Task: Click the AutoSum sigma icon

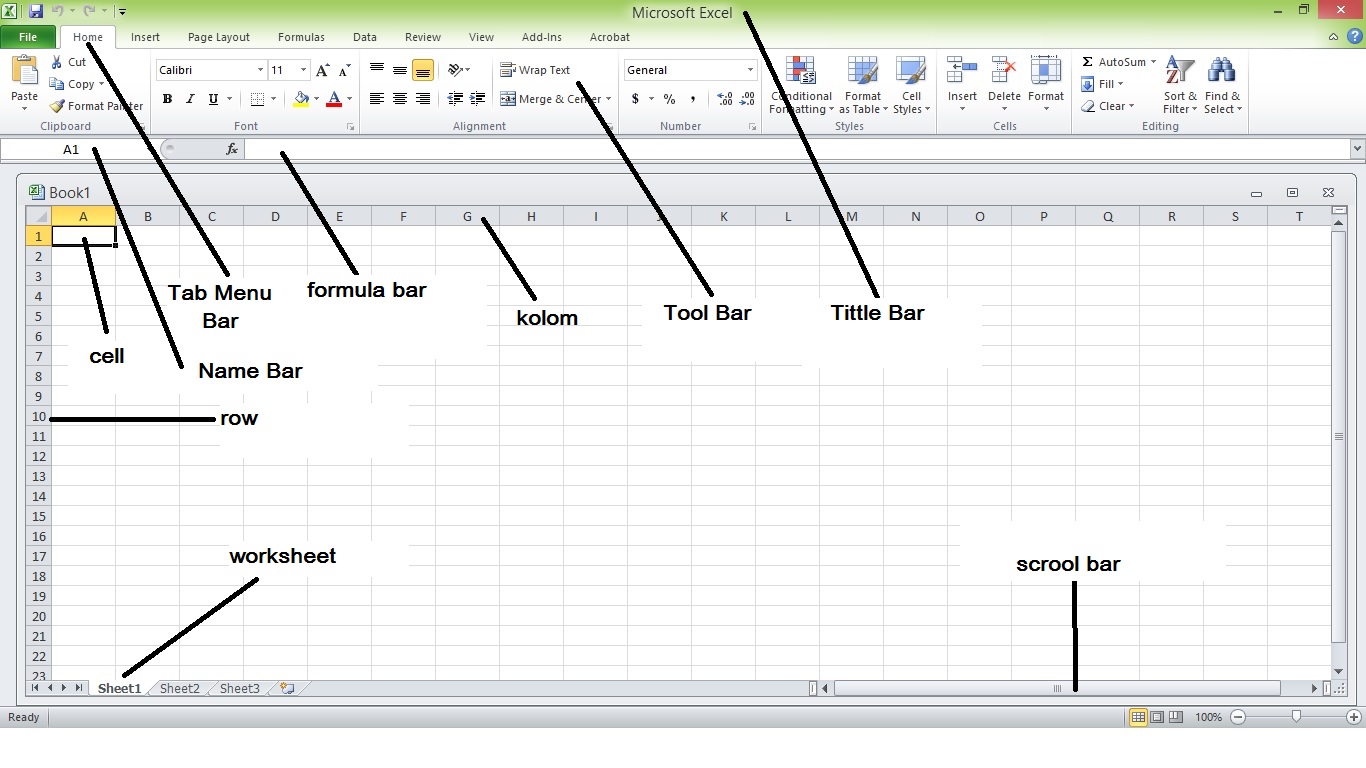Action: (1088, 62)
